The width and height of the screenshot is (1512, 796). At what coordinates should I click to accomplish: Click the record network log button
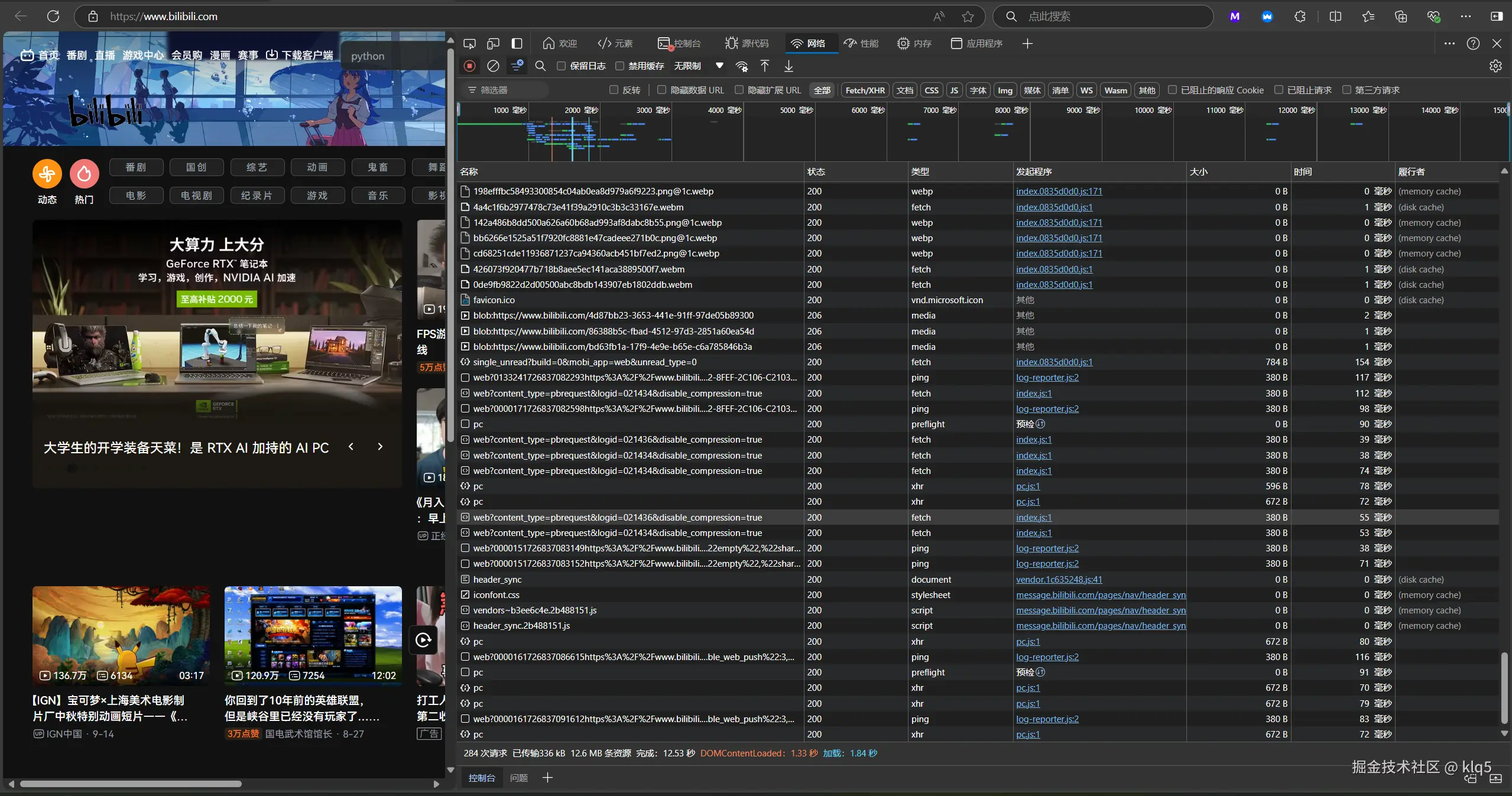click(469, 66)
